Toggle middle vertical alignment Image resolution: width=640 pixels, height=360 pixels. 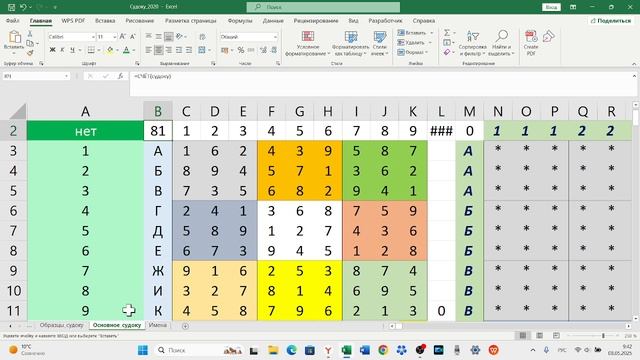(x=158, y=37)
